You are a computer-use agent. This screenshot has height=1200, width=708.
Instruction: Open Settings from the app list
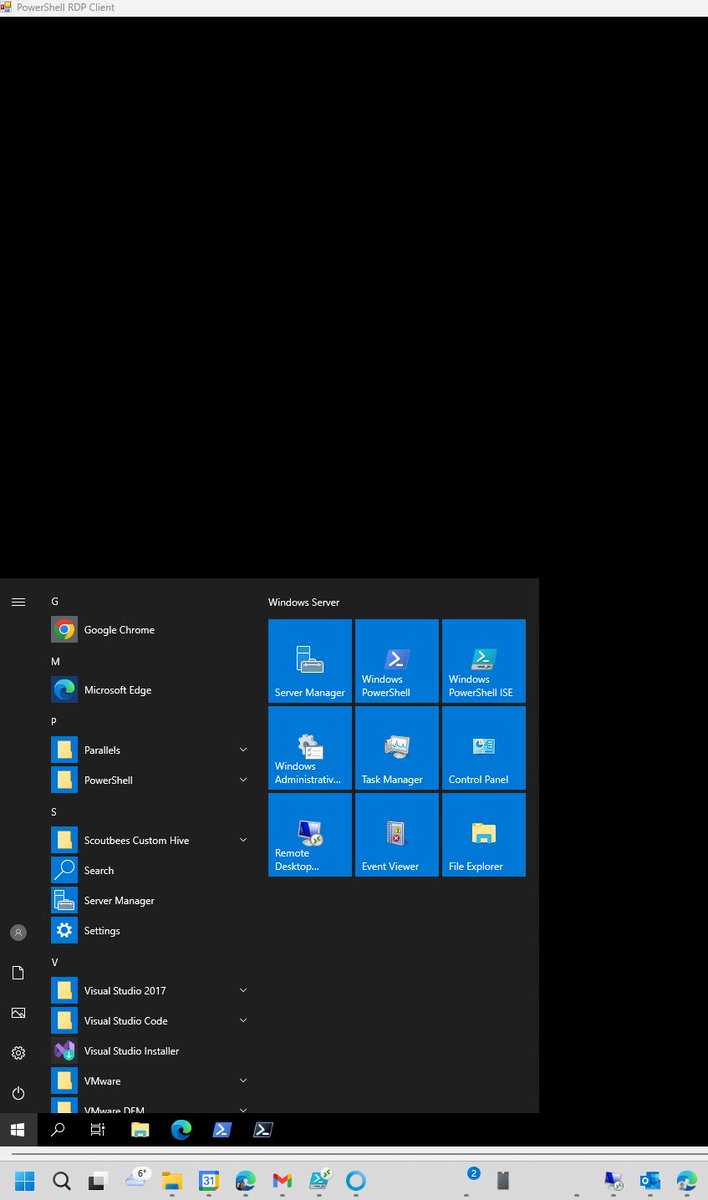point(150,930)
